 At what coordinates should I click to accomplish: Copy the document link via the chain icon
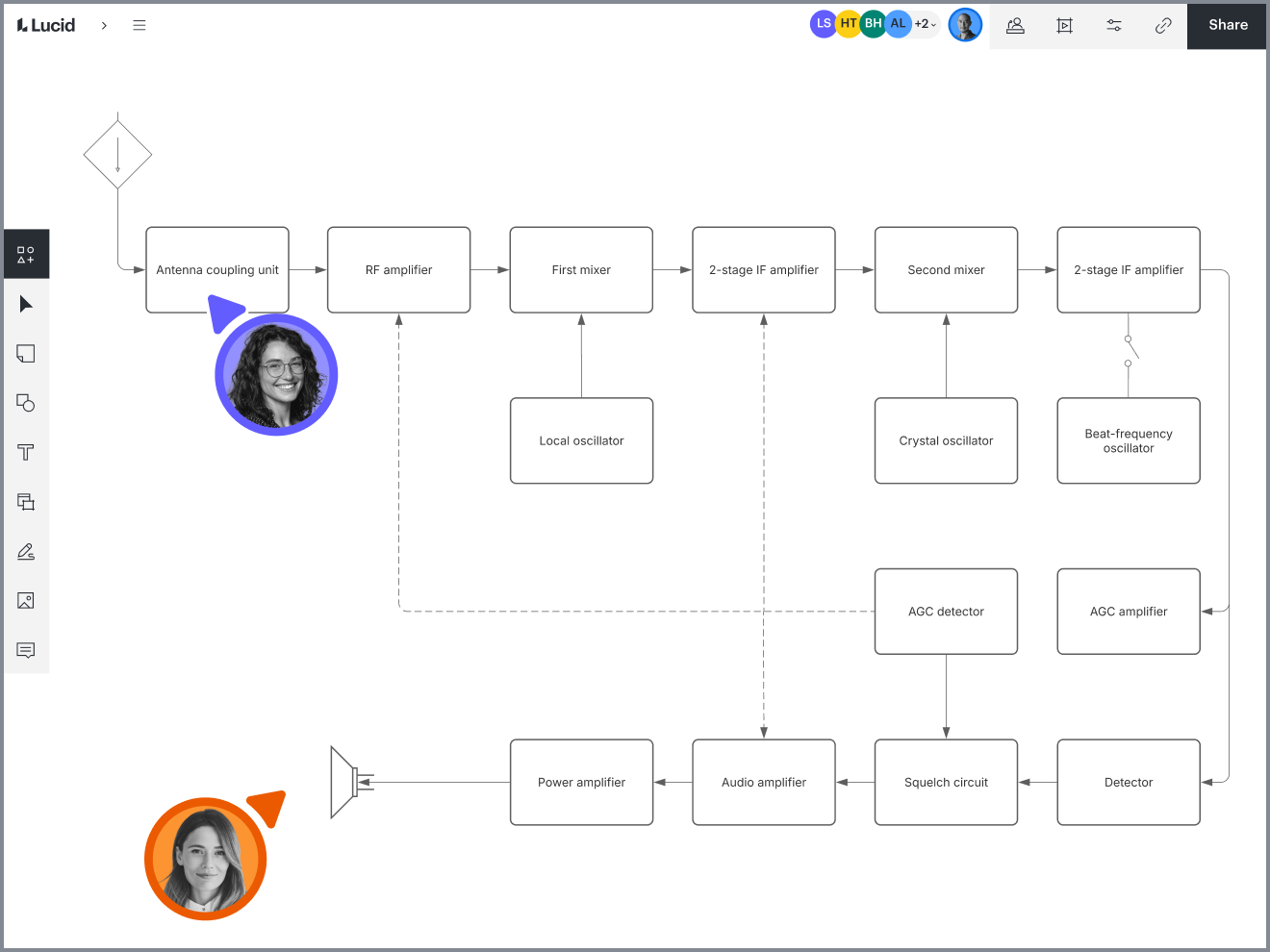[x=1163, y=25]
